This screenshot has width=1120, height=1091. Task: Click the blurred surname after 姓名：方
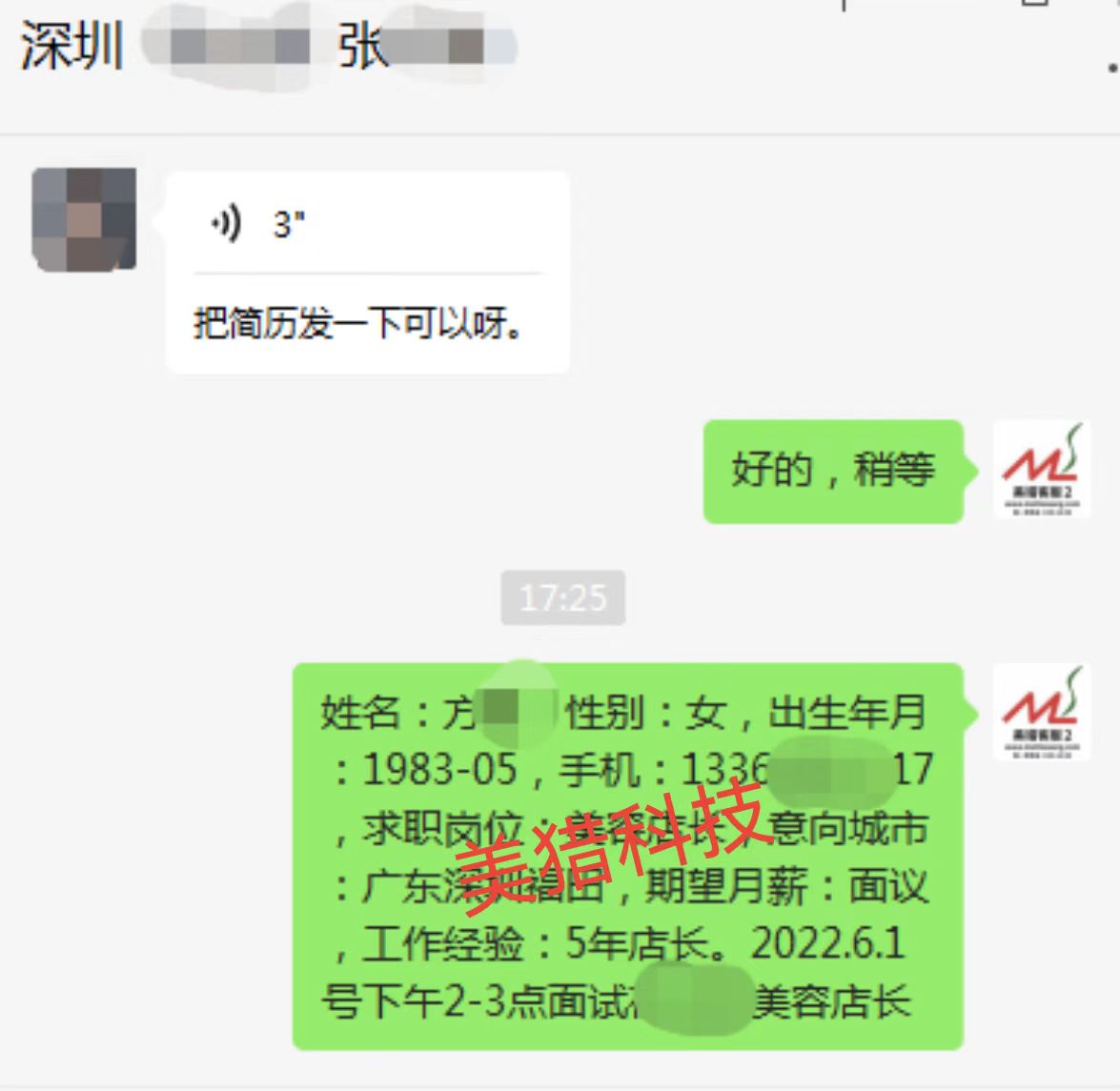point(519,711)
